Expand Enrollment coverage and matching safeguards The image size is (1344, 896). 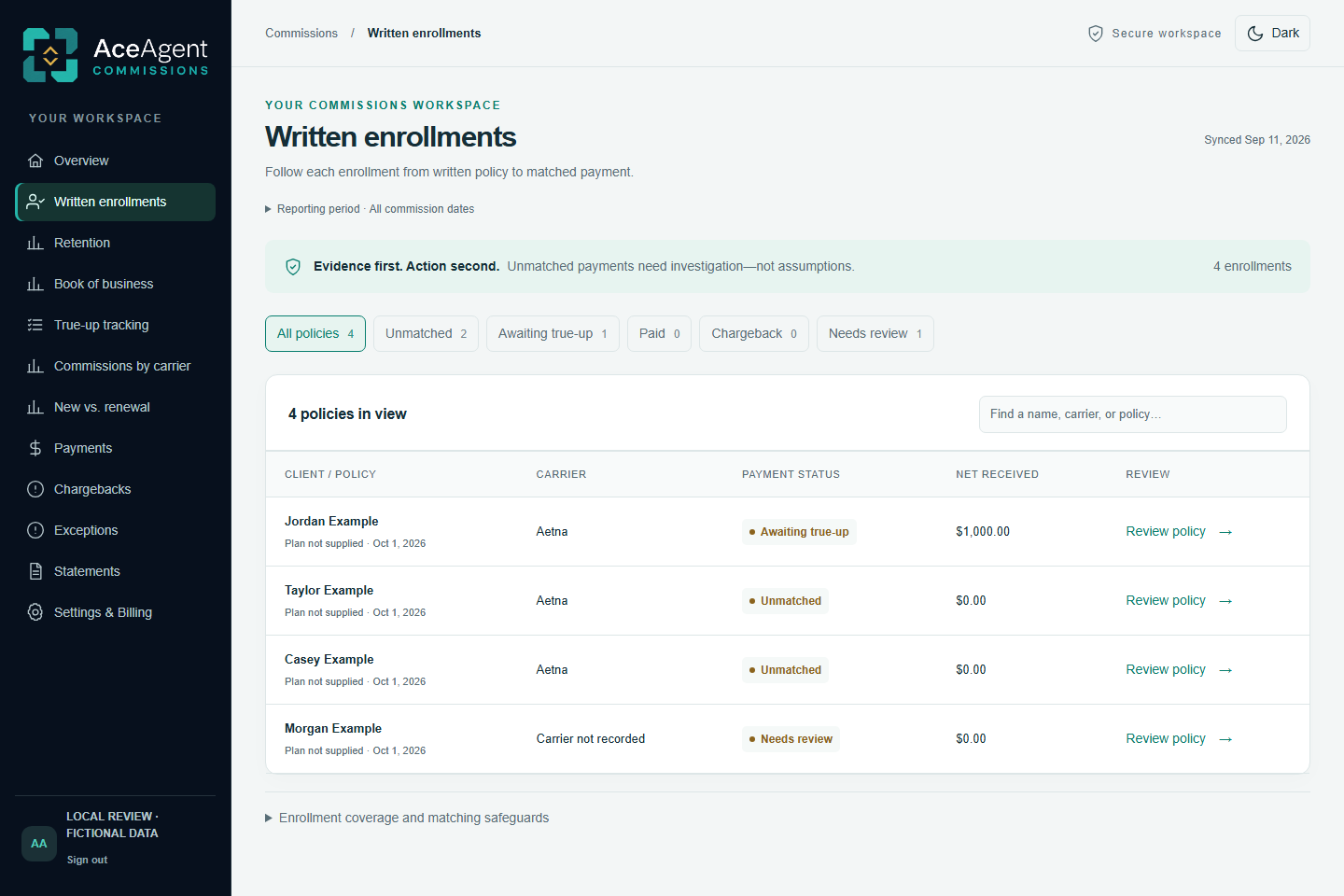point(407,818)
